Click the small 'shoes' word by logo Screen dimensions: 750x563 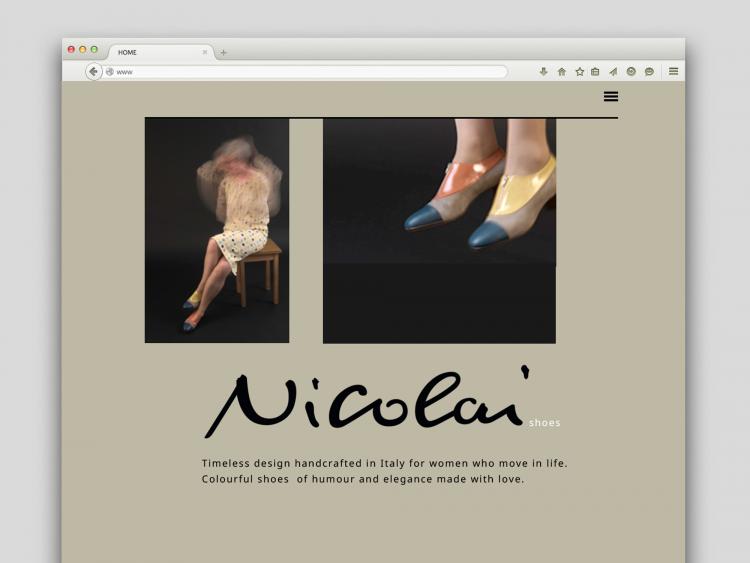(544, 423)
